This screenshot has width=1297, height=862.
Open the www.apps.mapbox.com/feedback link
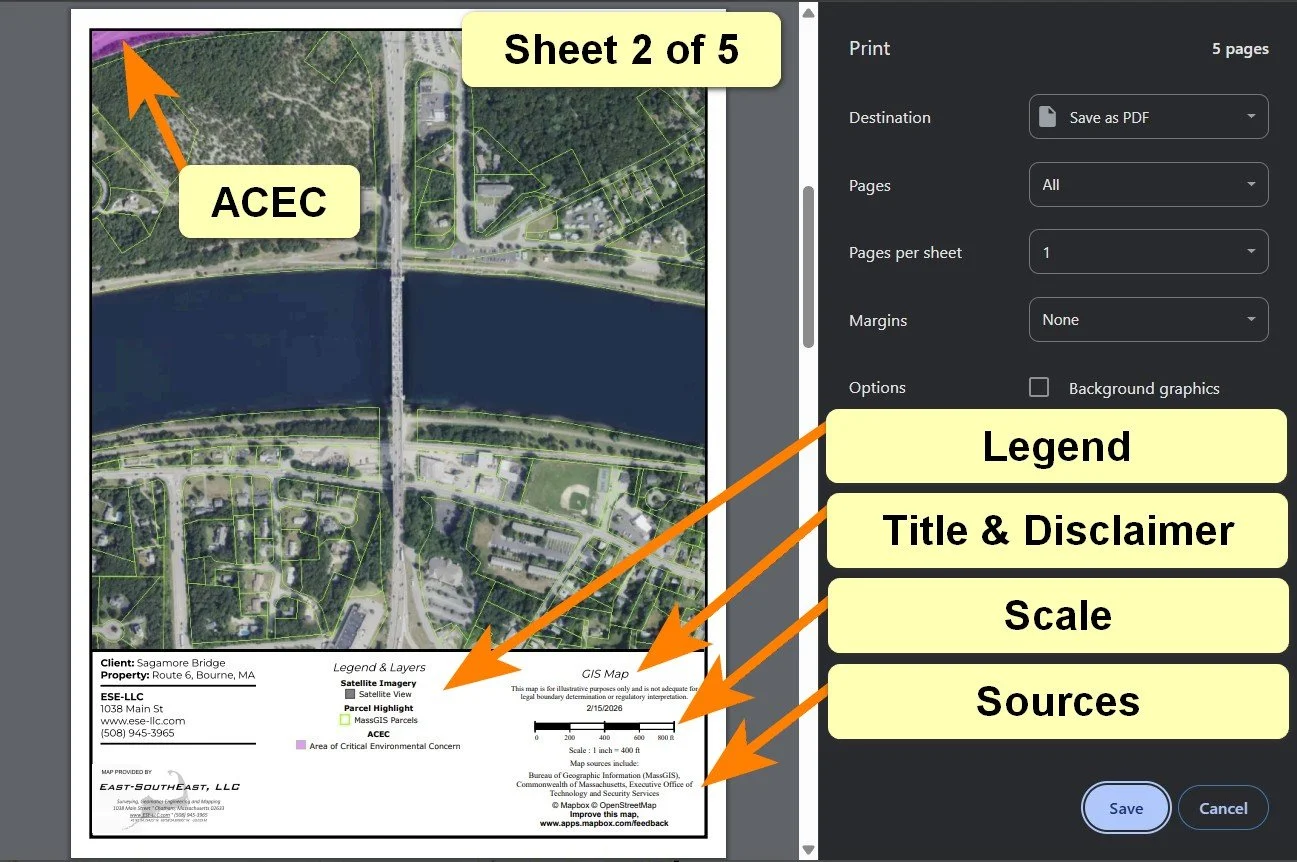pos(604,823)
